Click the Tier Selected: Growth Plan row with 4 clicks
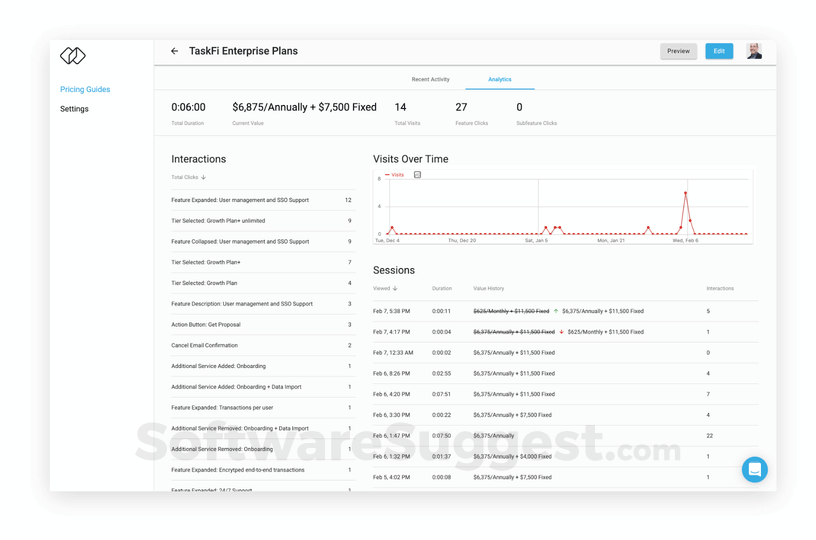 click(263, 284)
